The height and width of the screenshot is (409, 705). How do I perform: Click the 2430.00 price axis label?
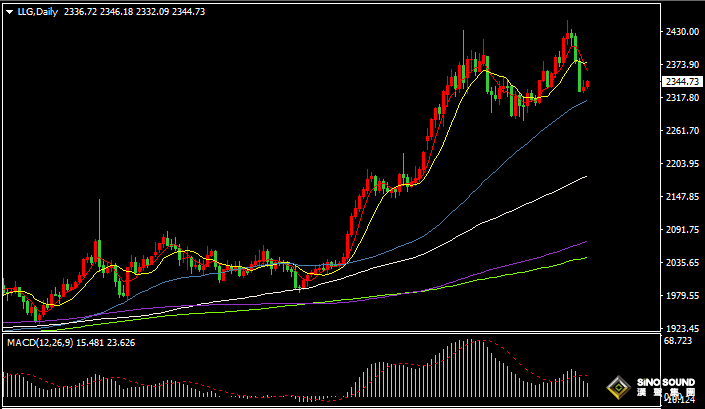[x=681, y=32]
